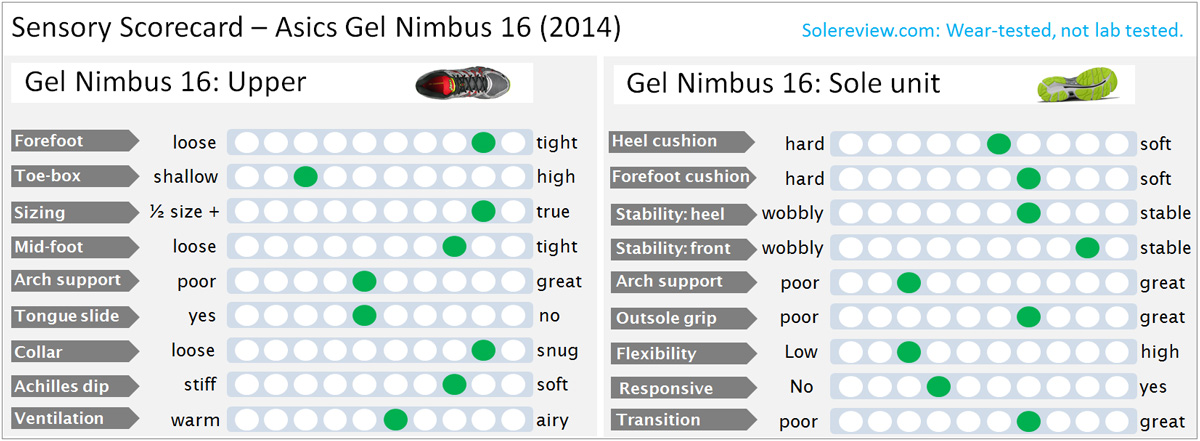
Task: Click the Sensory Scorecard title text
Action: [316, 29]
